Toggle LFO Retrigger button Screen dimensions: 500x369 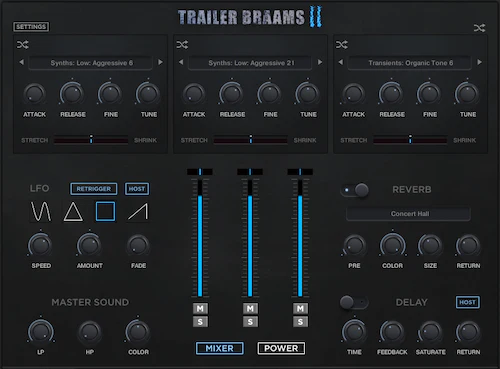coord(94,189)
